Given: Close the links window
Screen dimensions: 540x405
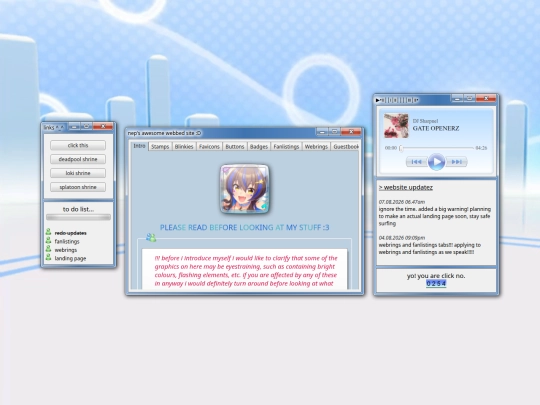Looking at the screenshot, I should (103, 127).
